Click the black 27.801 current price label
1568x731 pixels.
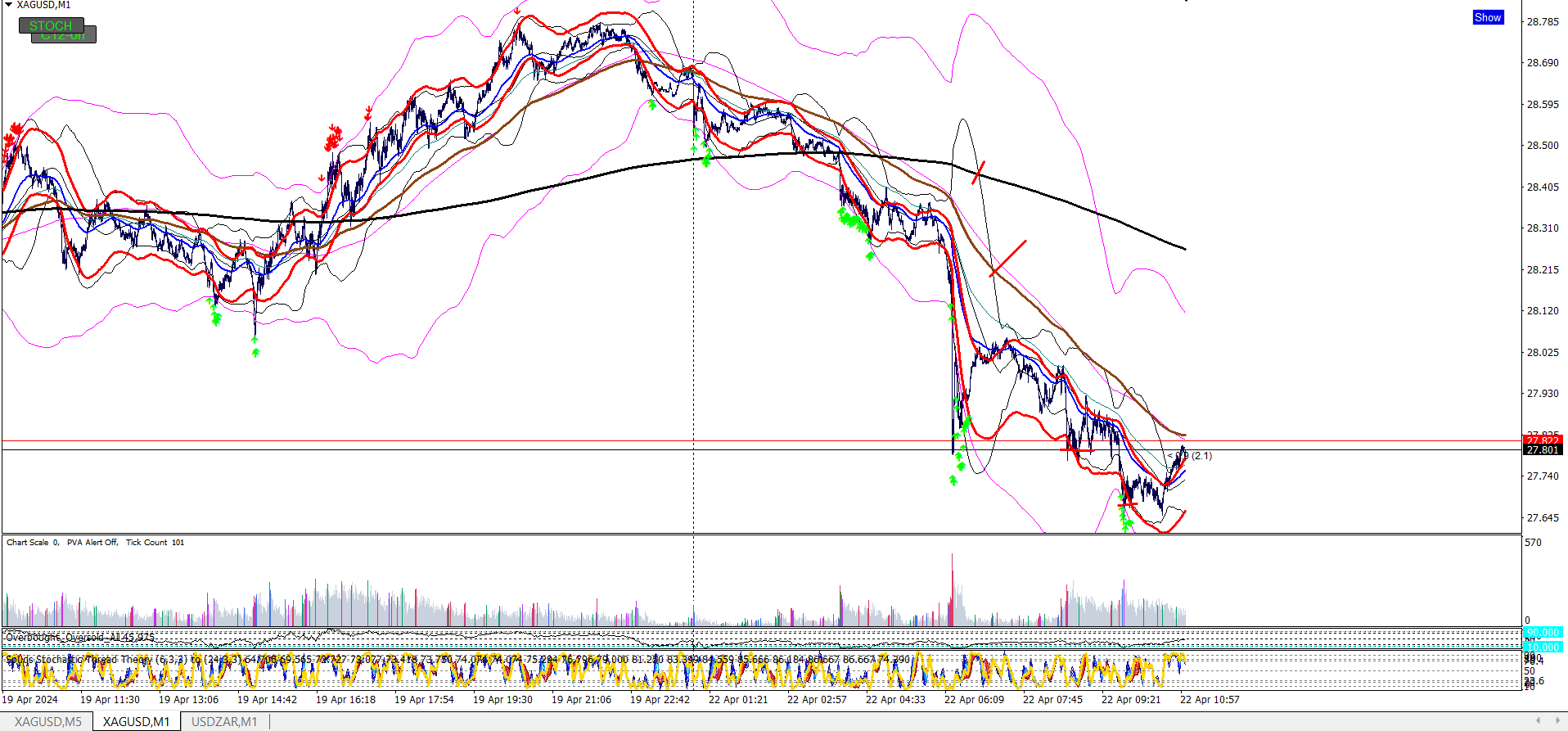(1543, 449)
